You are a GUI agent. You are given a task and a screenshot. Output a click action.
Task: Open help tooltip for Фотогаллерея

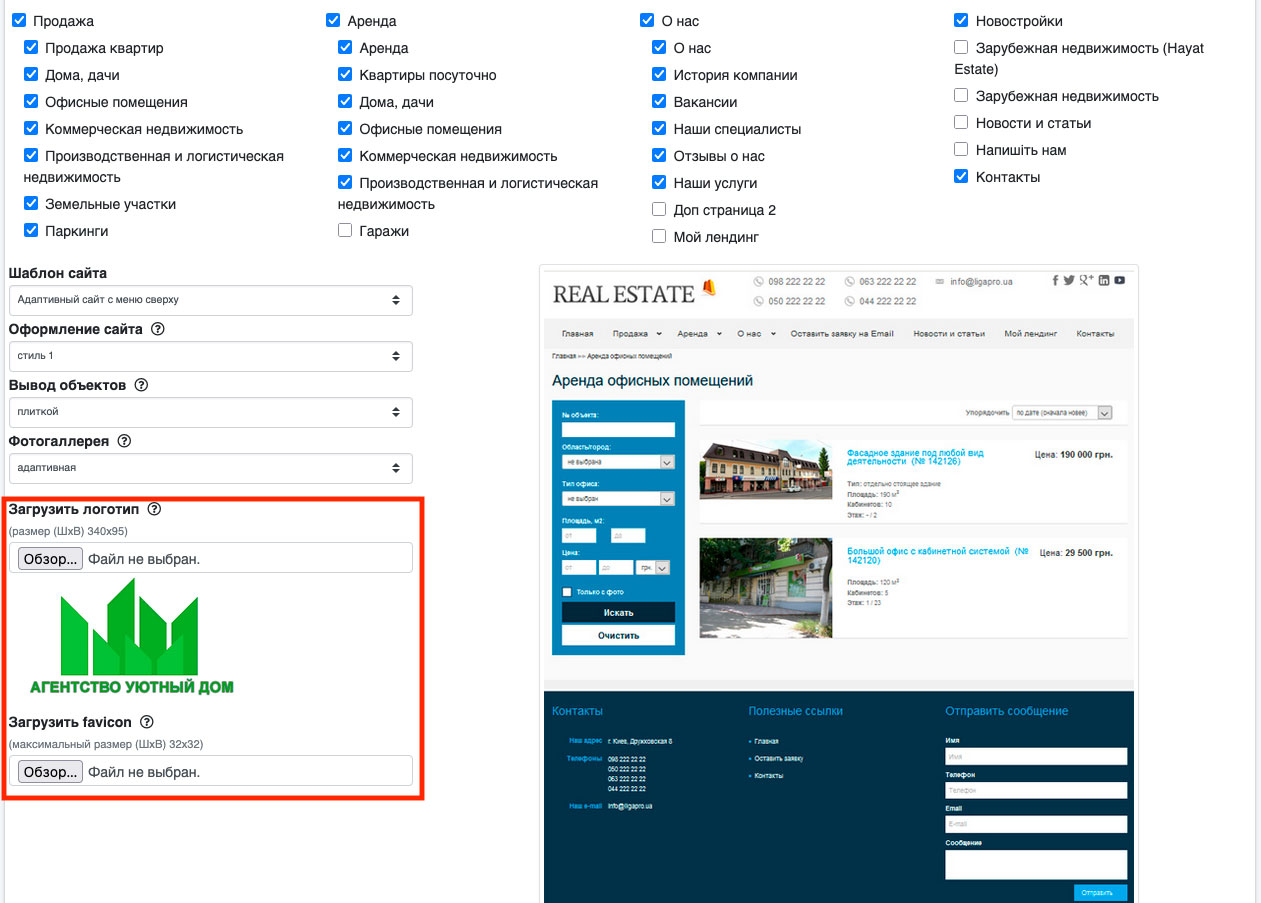click(125, 441)
